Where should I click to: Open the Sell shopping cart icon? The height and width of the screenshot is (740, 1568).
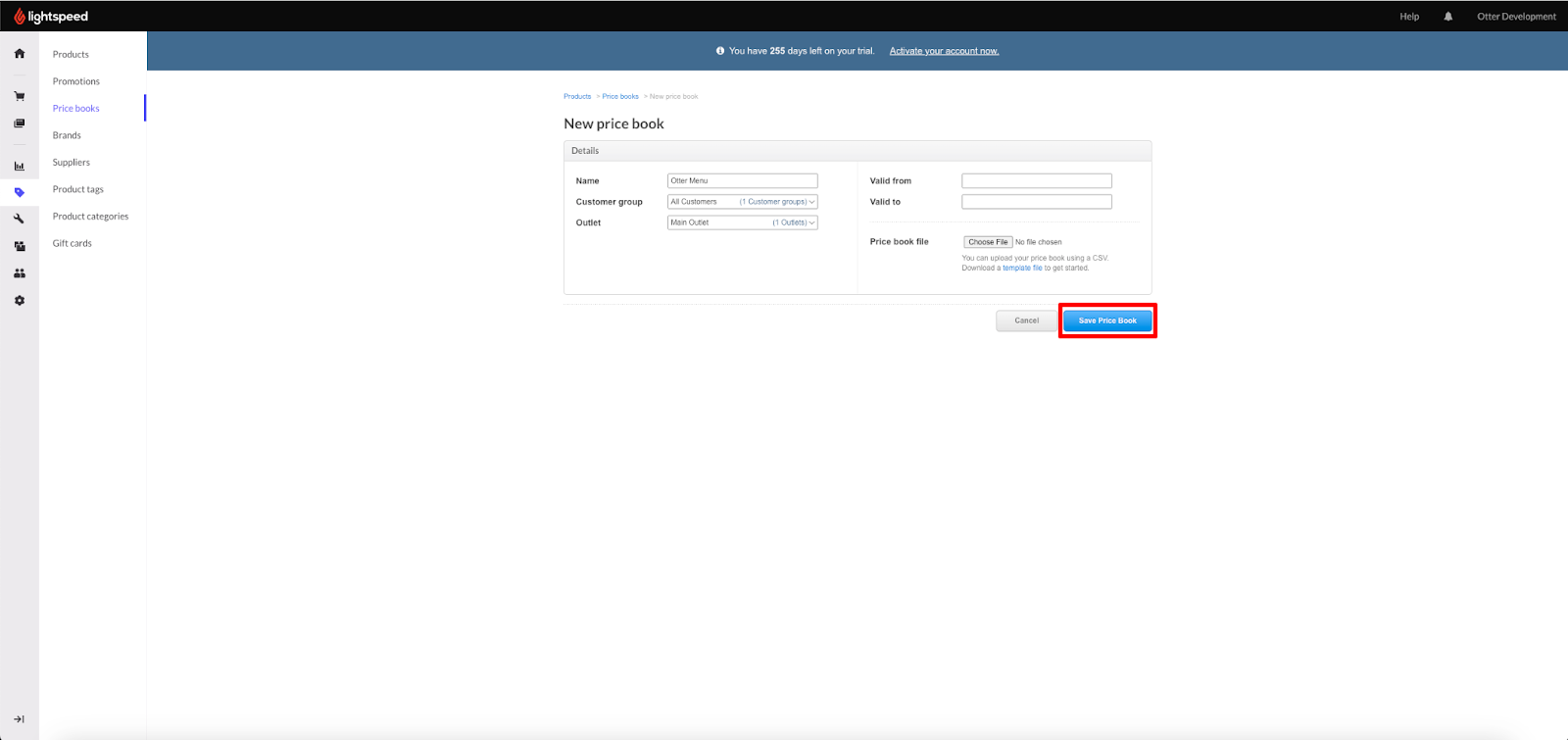19,96
